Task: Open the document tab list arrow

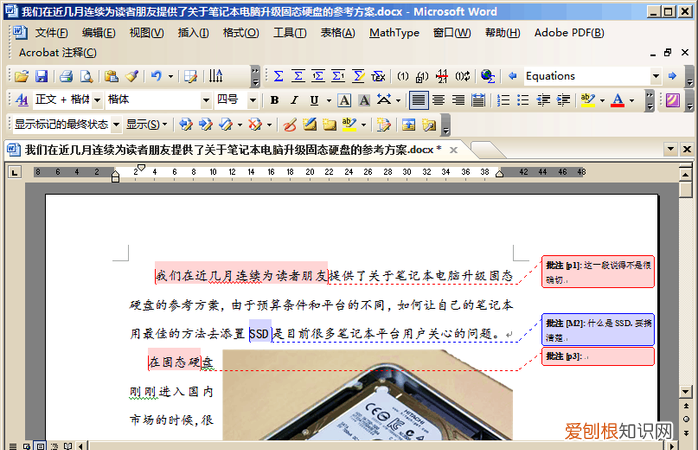Action: pos(670,149)
